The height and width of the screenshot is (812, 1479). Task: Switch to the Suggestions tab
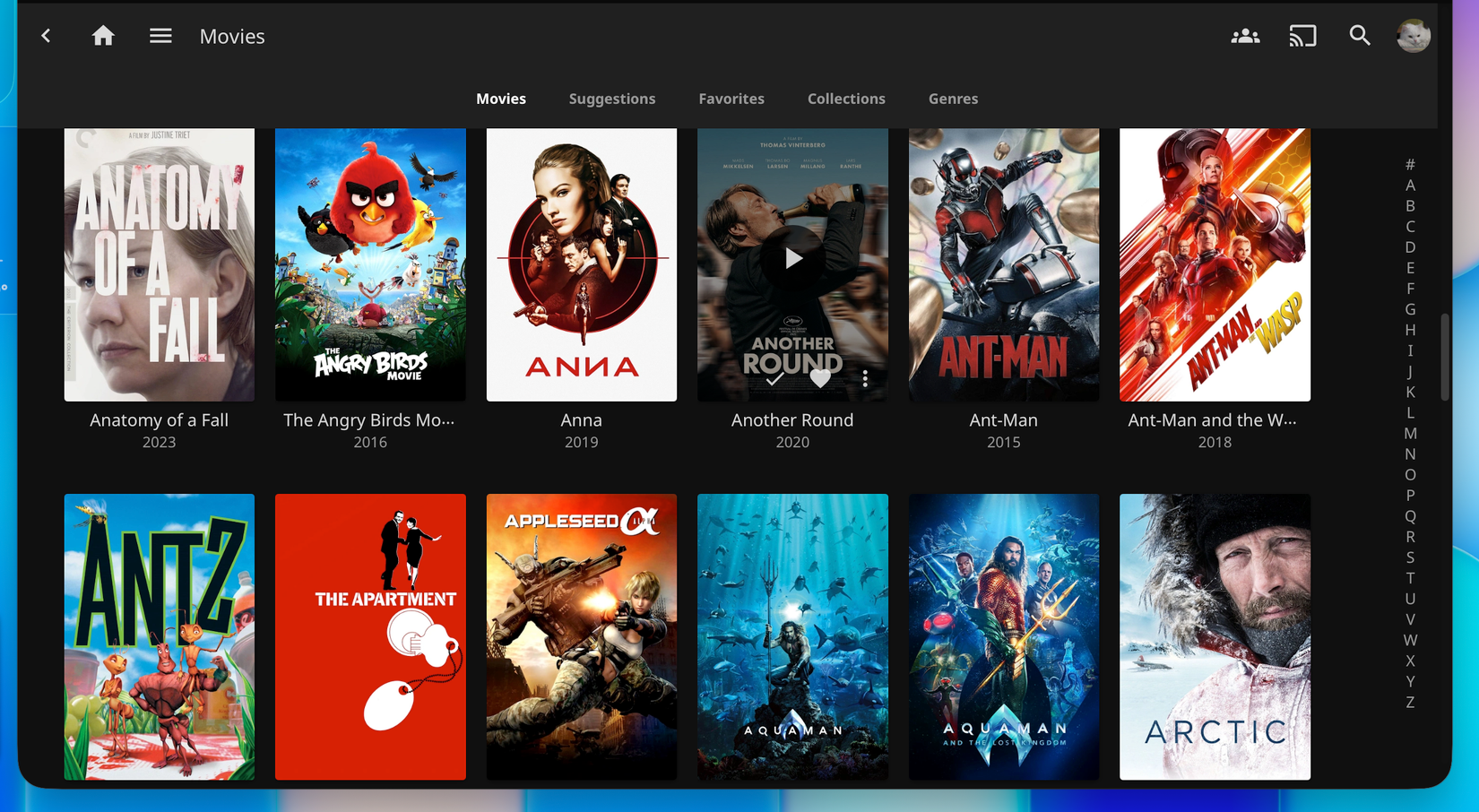[x=612, y=99]
